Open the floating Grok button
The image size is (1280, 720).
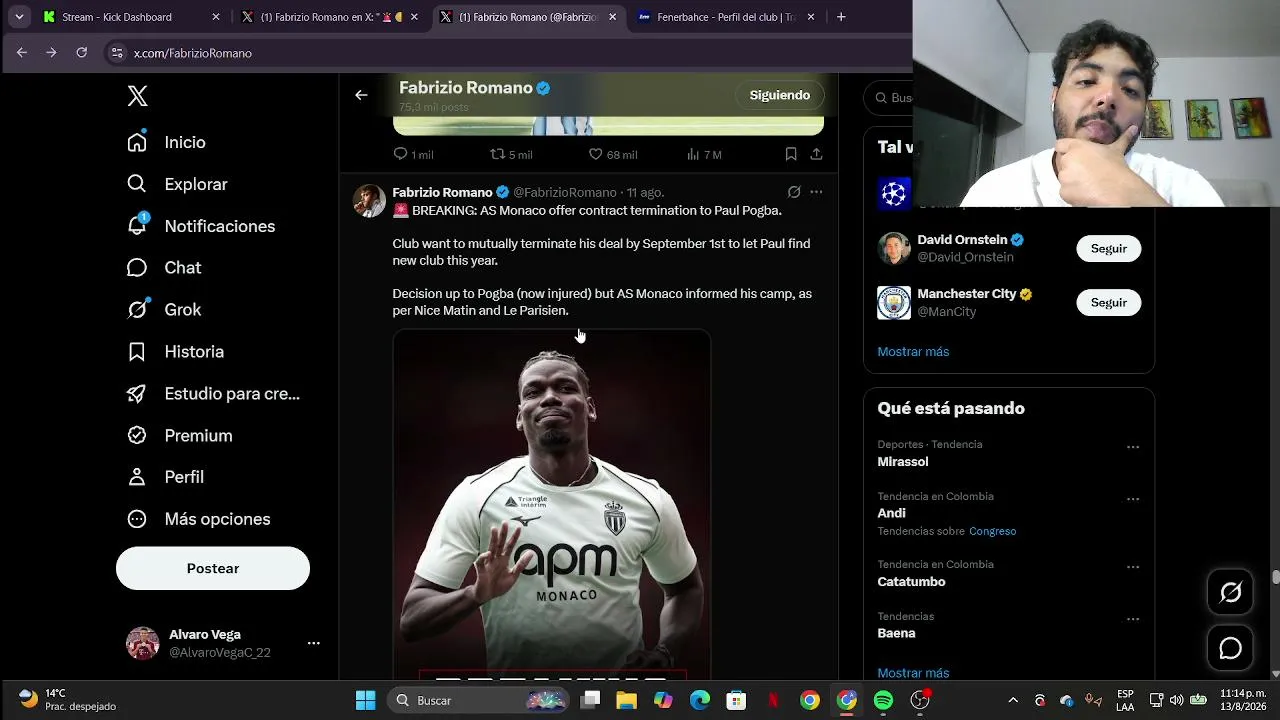(1231, 593)
